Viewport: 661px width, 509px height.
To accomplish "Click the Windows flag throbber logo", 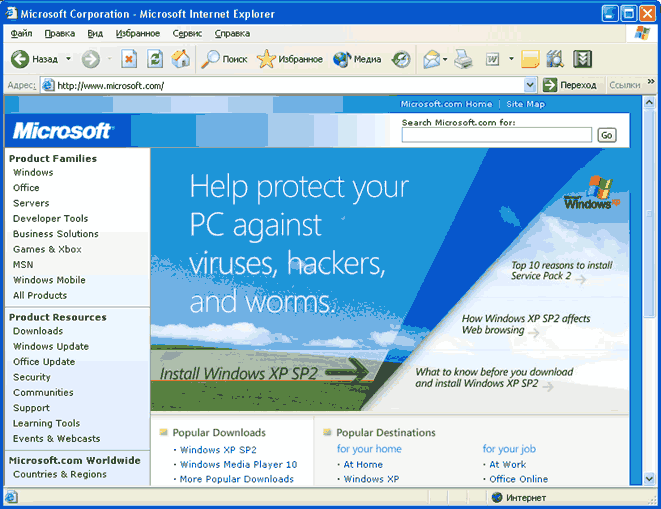I will (x=642, y=33).
